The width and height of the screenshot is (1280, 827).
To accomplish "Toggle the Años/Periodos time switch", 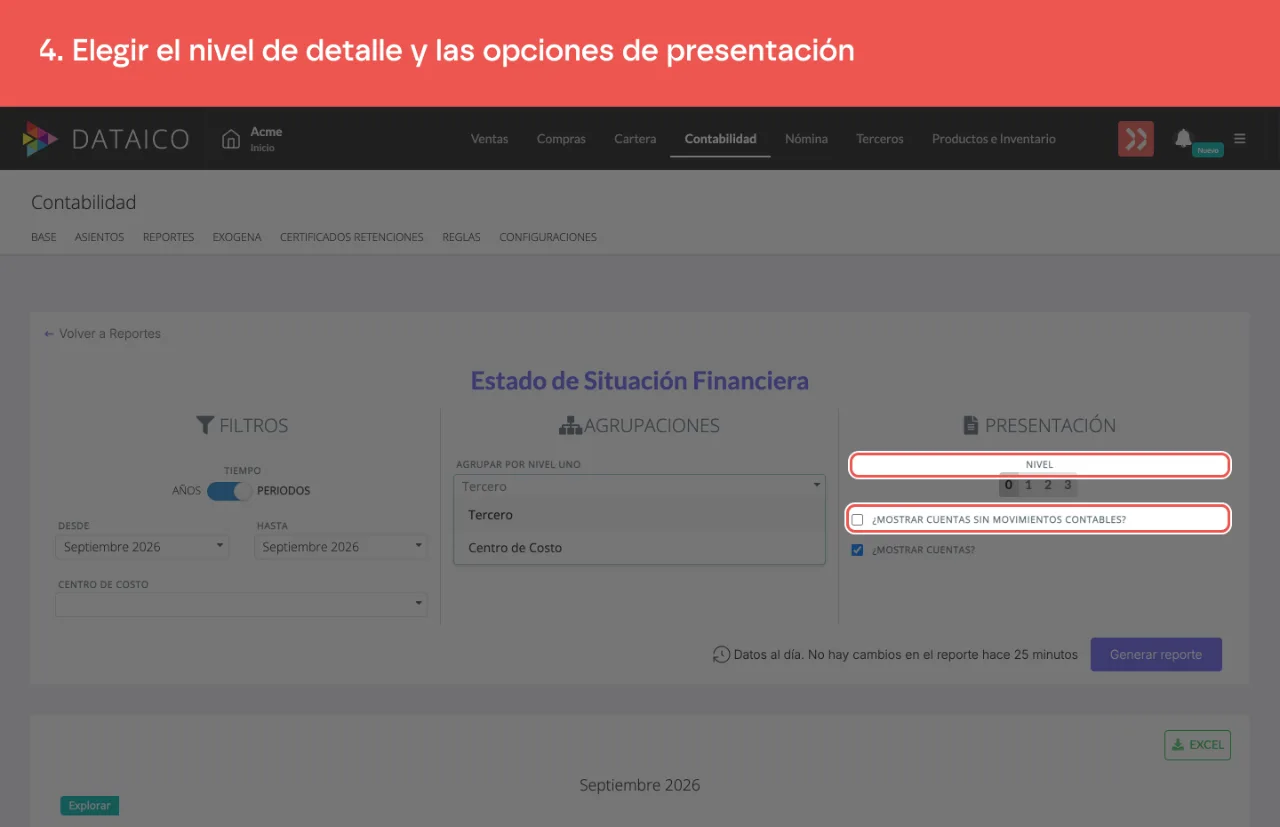I will point(229,491).
